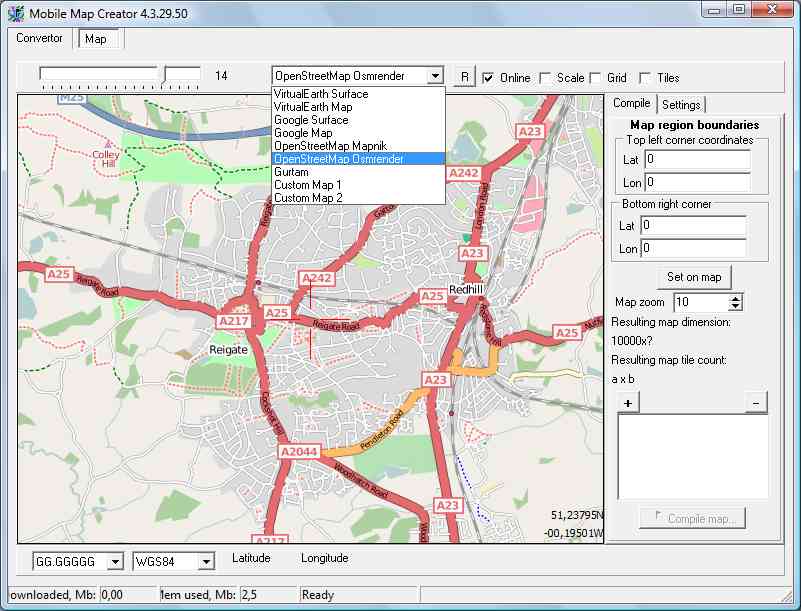Choose VirtualEarth Surface map source
Image resolution: width=801 pixels, height=611 pixels.
[x=320, y=94]
